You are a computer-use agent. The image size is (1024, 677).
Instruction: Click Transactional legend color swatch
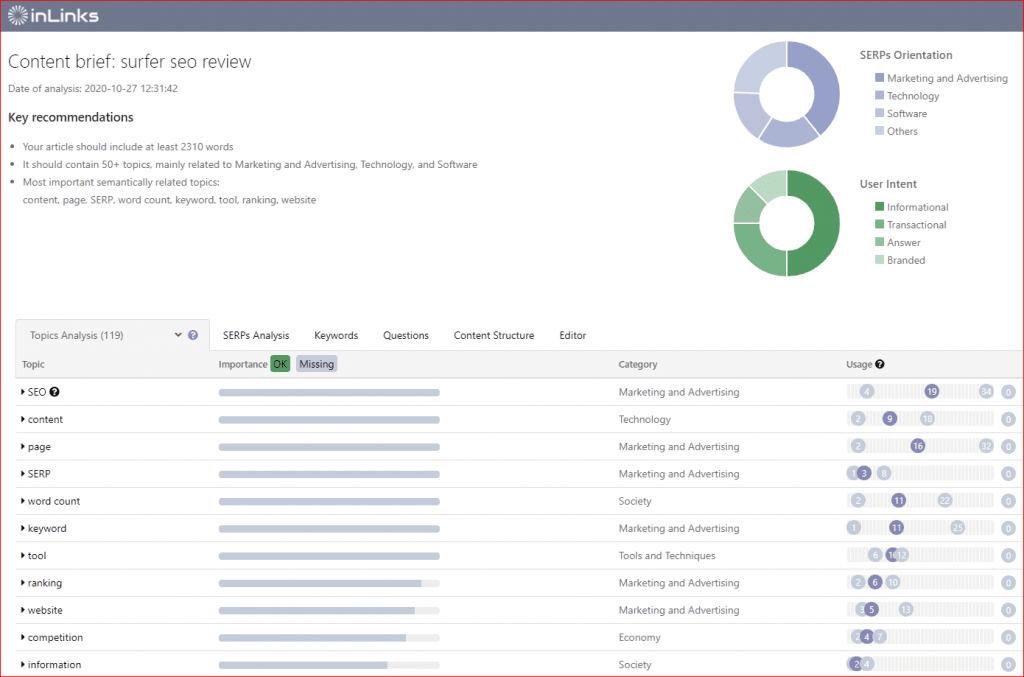point(879,224)
